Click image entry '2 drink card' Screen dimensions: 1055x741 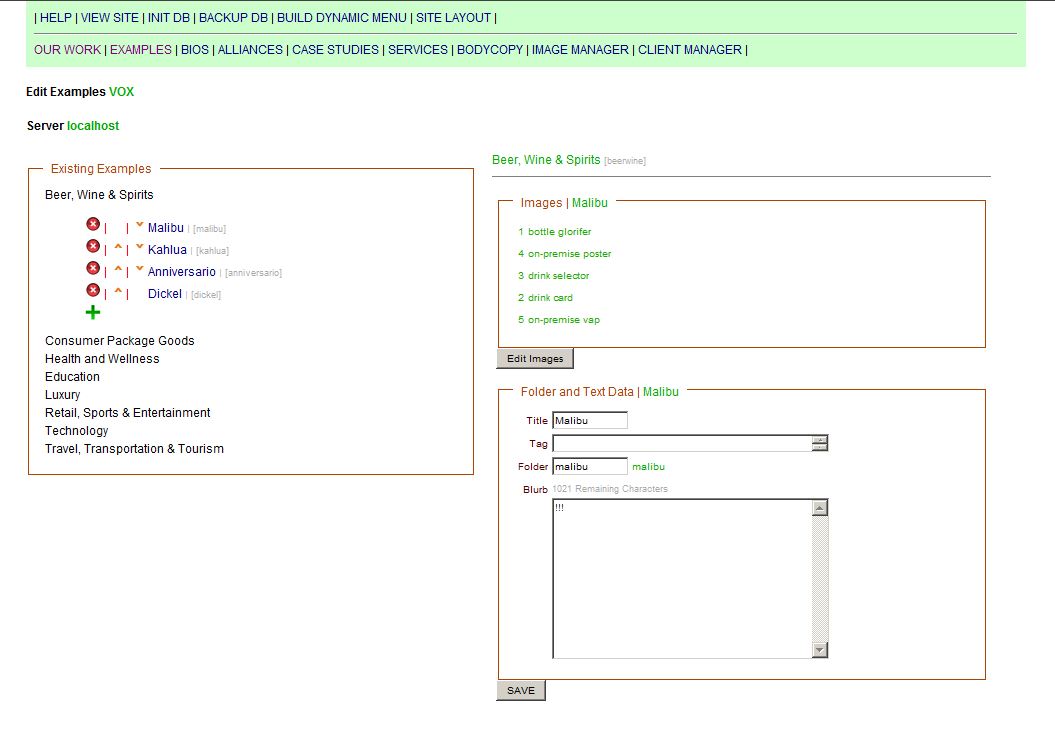tap(546, 297)
